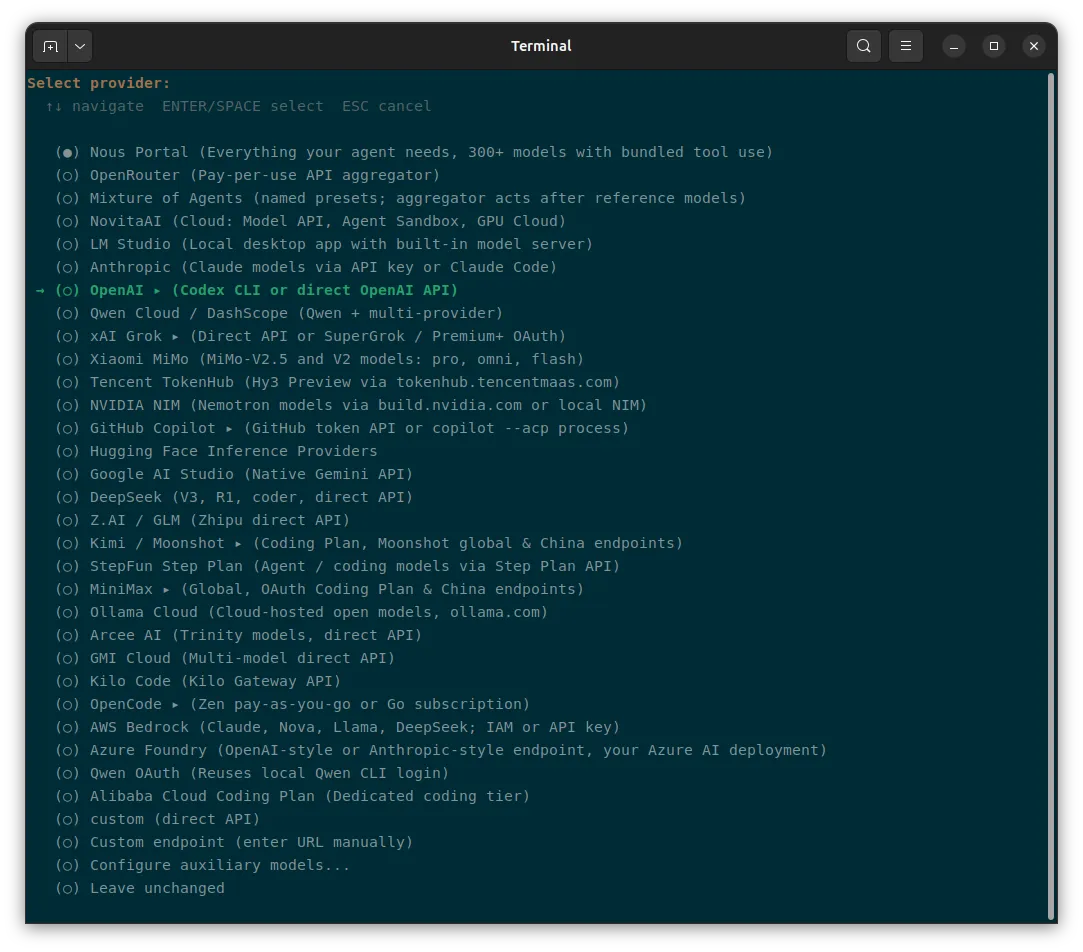Select the Anthropic provider radio button
This screenshot has width=1083, height=952.
tap(67, 267)
